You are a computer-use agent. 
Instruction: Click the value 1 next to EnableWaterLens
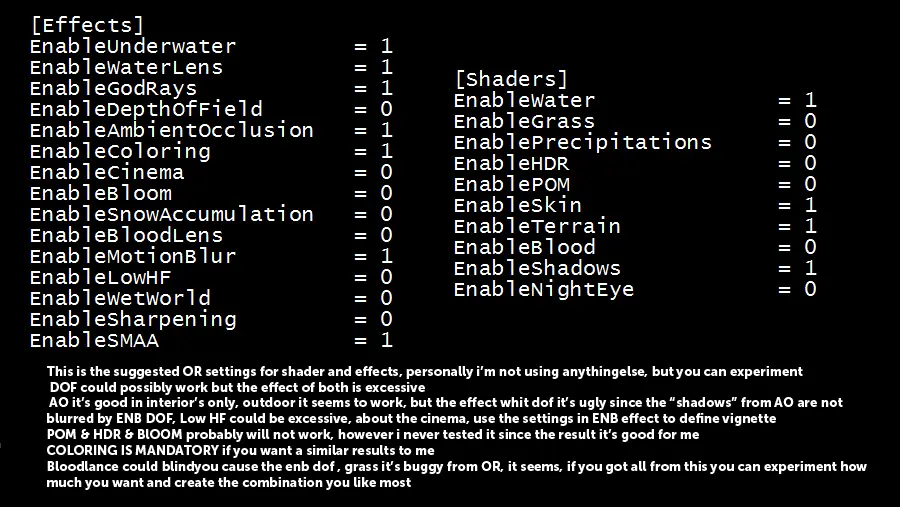click(387, 67)
